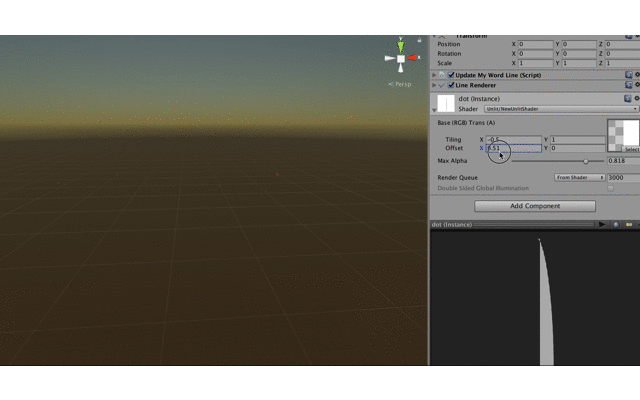This screenshot has width=640, height=400.
Task: Click the Rotation label in Transform
Action: (x=449, y=53)
